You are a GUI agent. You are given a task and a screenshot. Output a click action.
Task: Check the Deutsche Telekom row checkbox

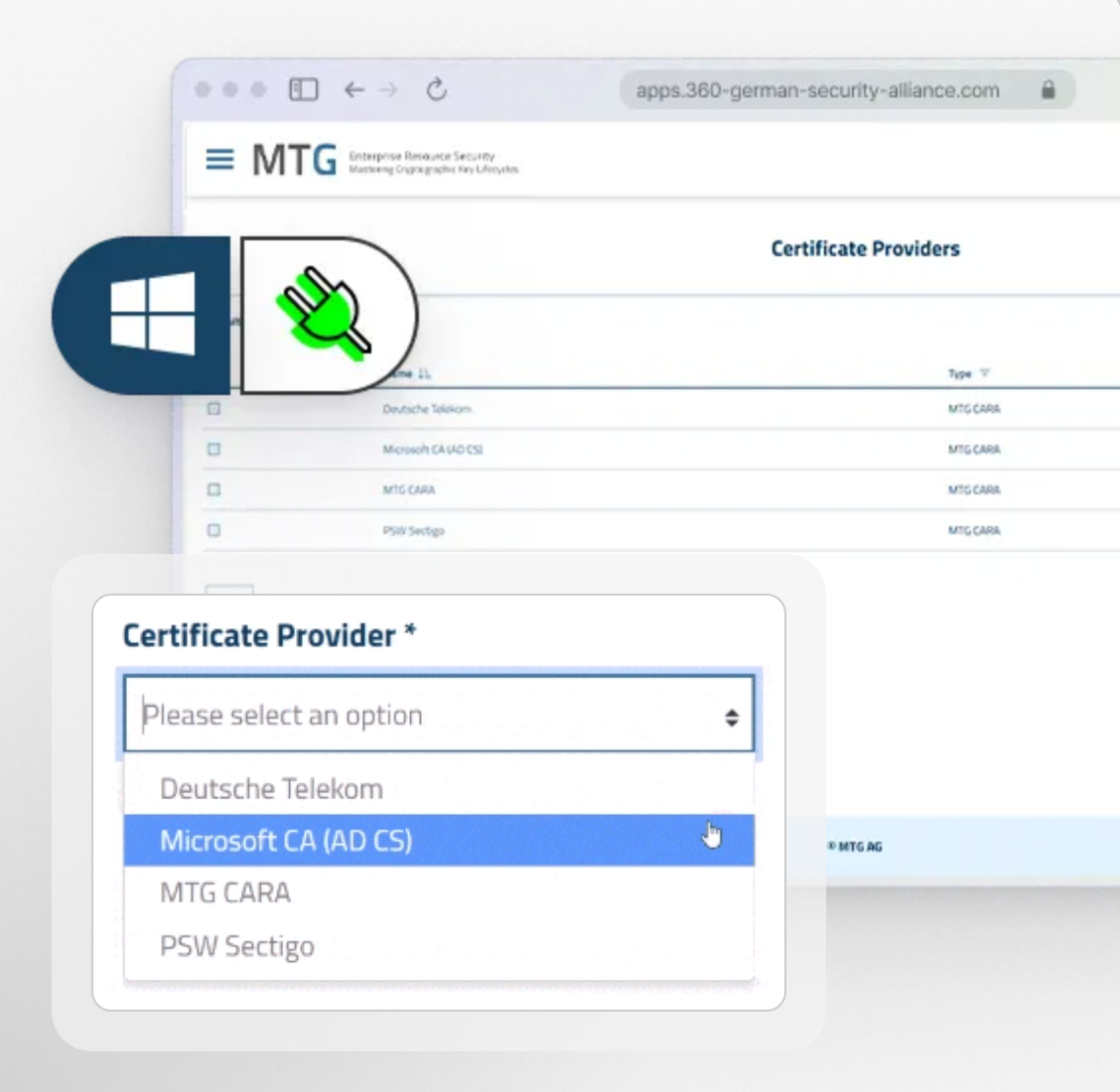point(213,409)
